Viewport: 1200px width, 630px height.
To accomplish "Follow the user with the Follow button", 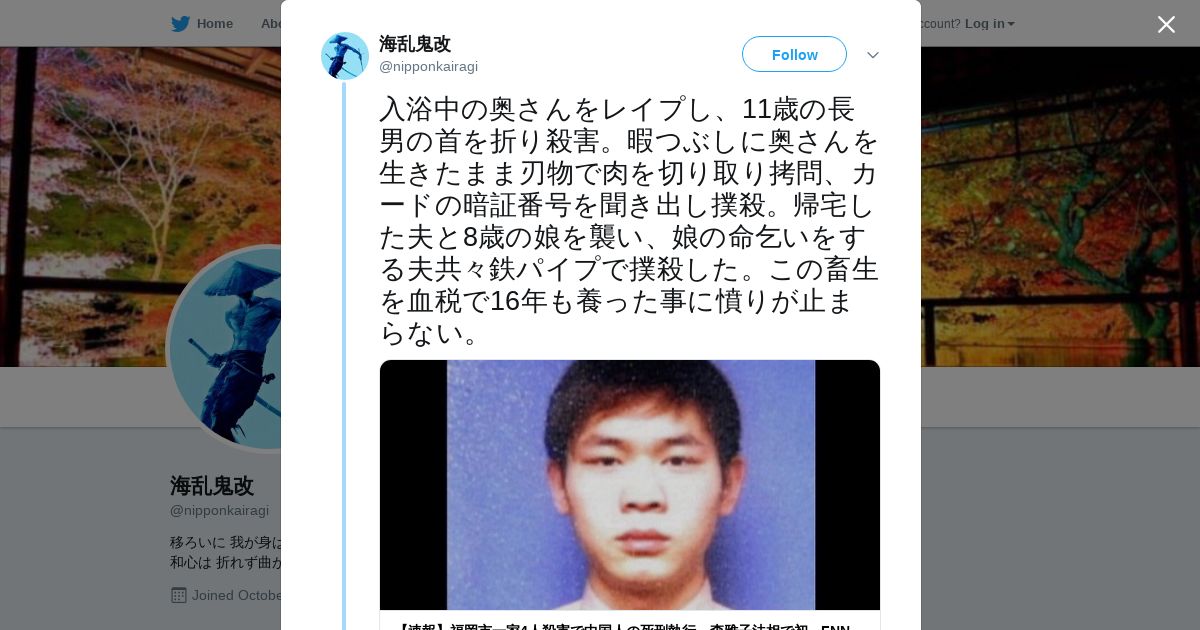I will pos(794,54).
